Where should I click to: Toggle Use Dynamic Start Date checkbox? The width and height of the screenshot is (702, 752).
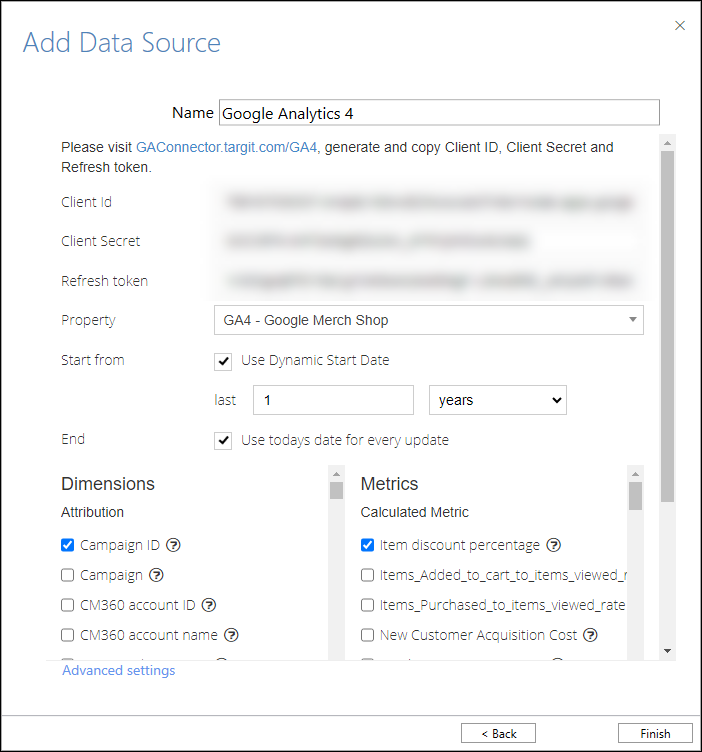click(223, 361)
